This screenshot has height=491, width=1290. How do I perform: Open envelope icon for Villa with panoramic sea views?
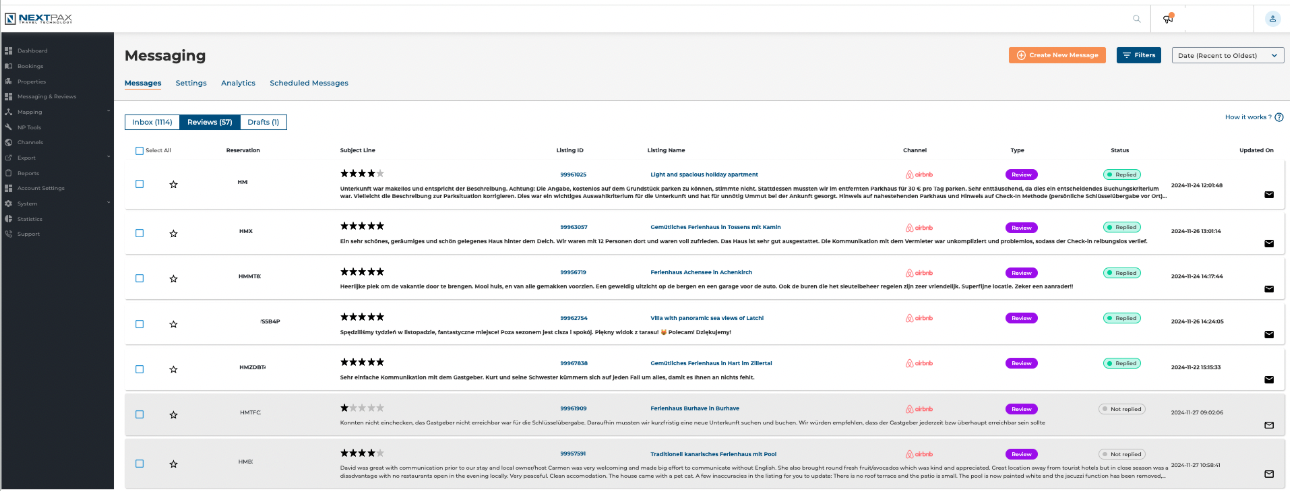(1269, 334)
